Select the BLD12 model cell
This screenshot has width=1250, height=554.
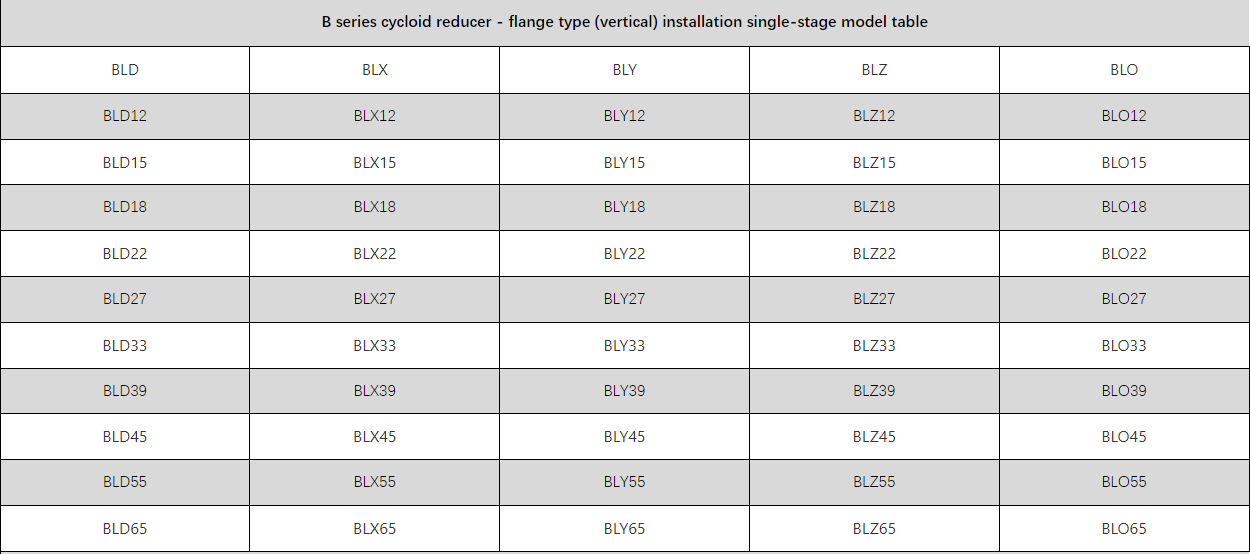tap(125, 116)
